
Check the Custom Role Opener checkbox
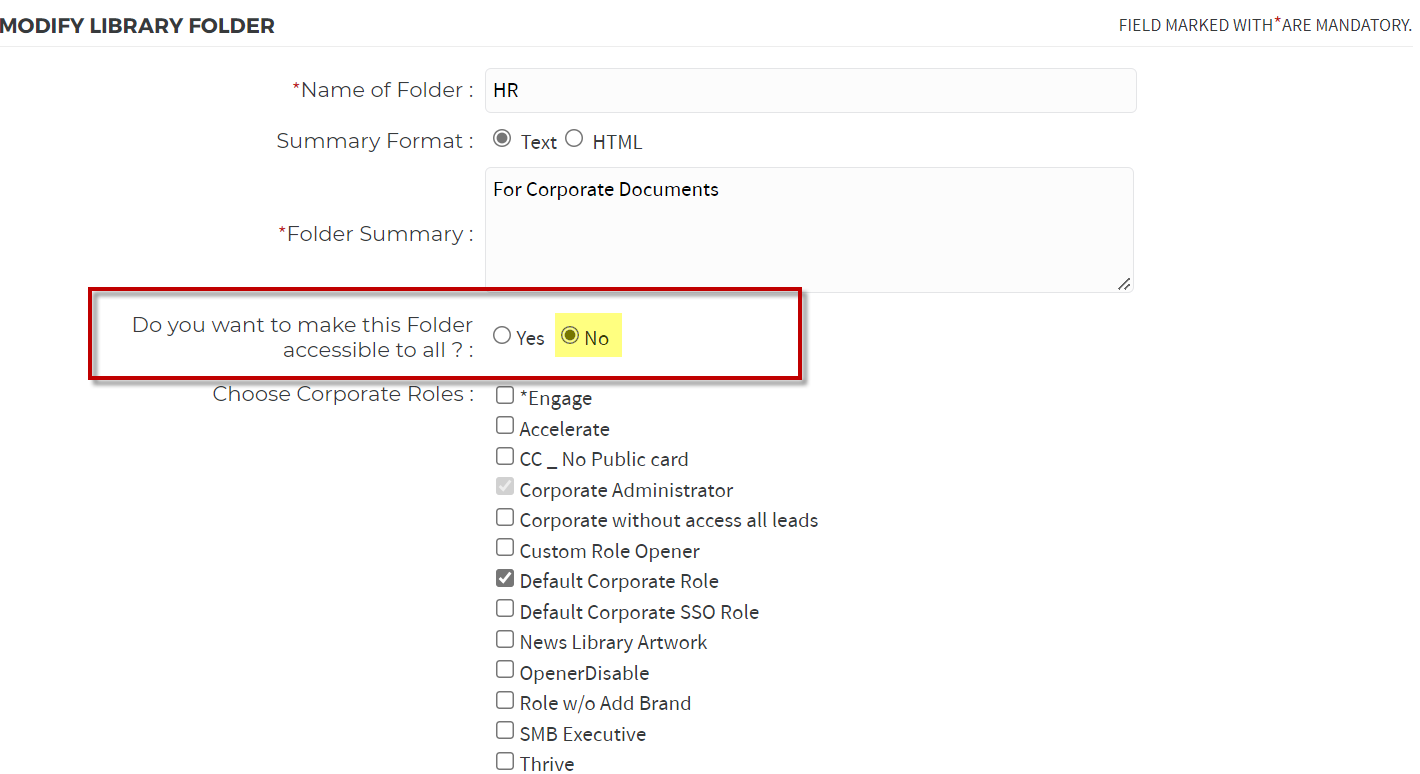click(505, 548)
